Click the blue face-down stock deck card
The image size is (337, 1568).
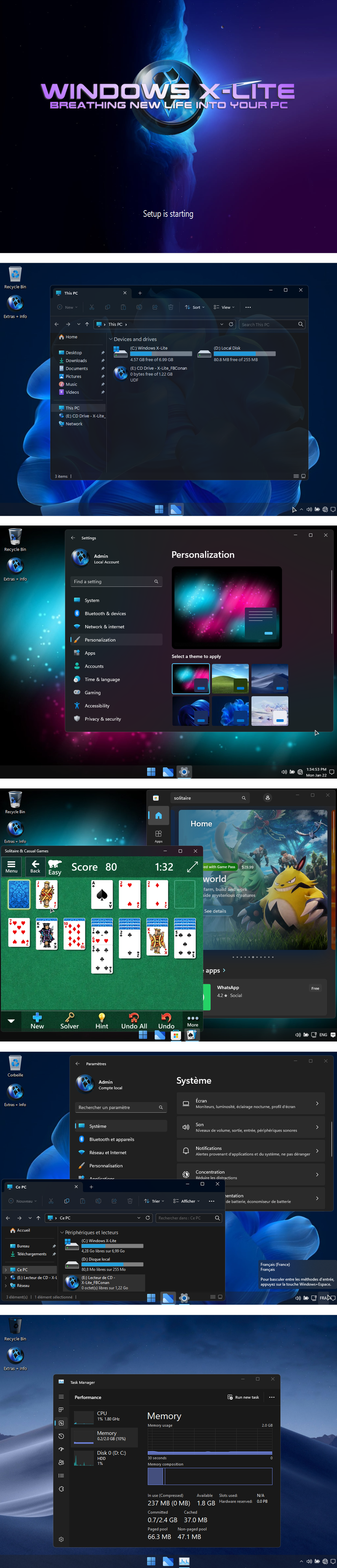(x=19, y=895)
